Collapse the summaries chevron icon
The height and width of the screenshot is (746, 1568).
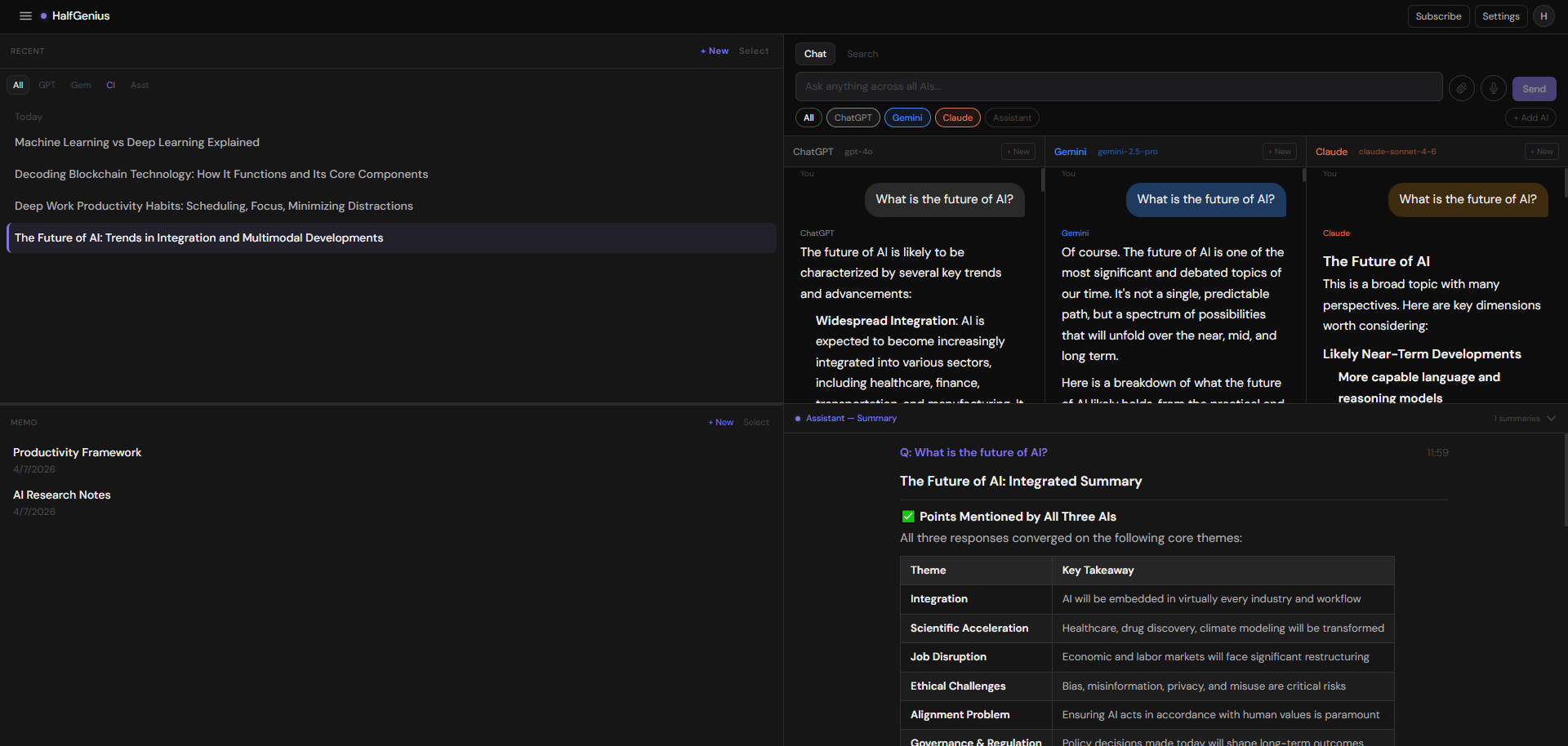coord(1552,419)
